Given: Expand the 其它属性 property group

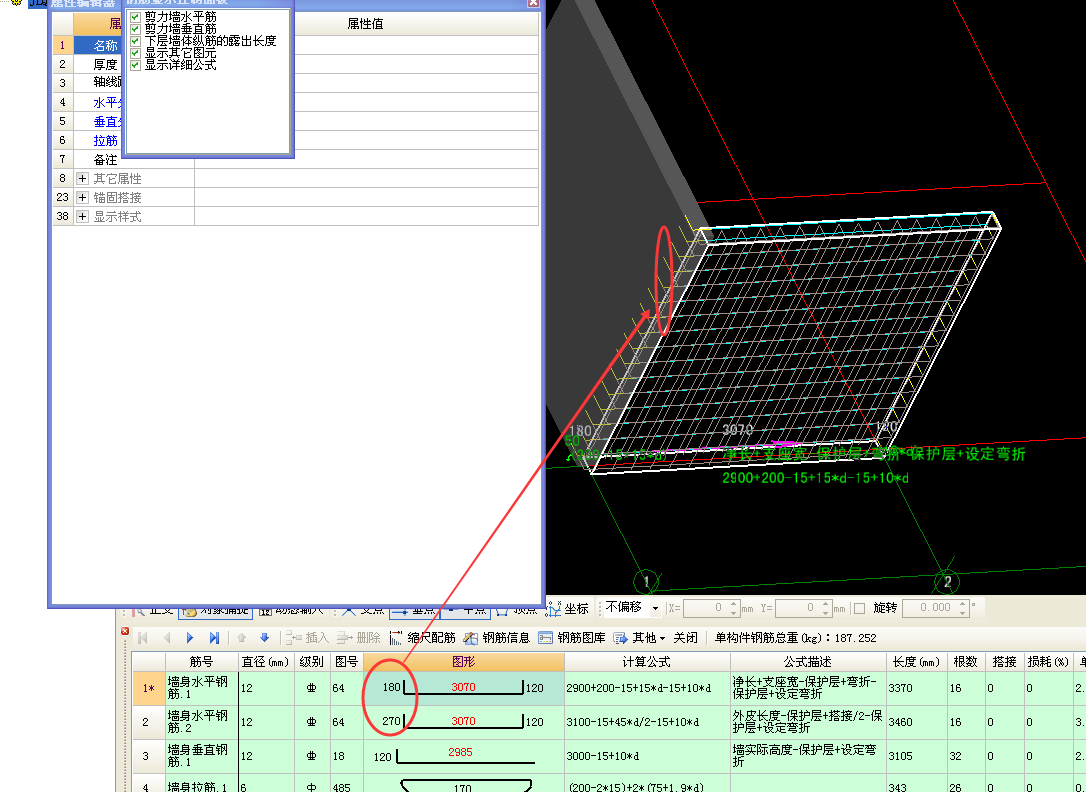Looking at the screenshot, I should tap(82, 179).
